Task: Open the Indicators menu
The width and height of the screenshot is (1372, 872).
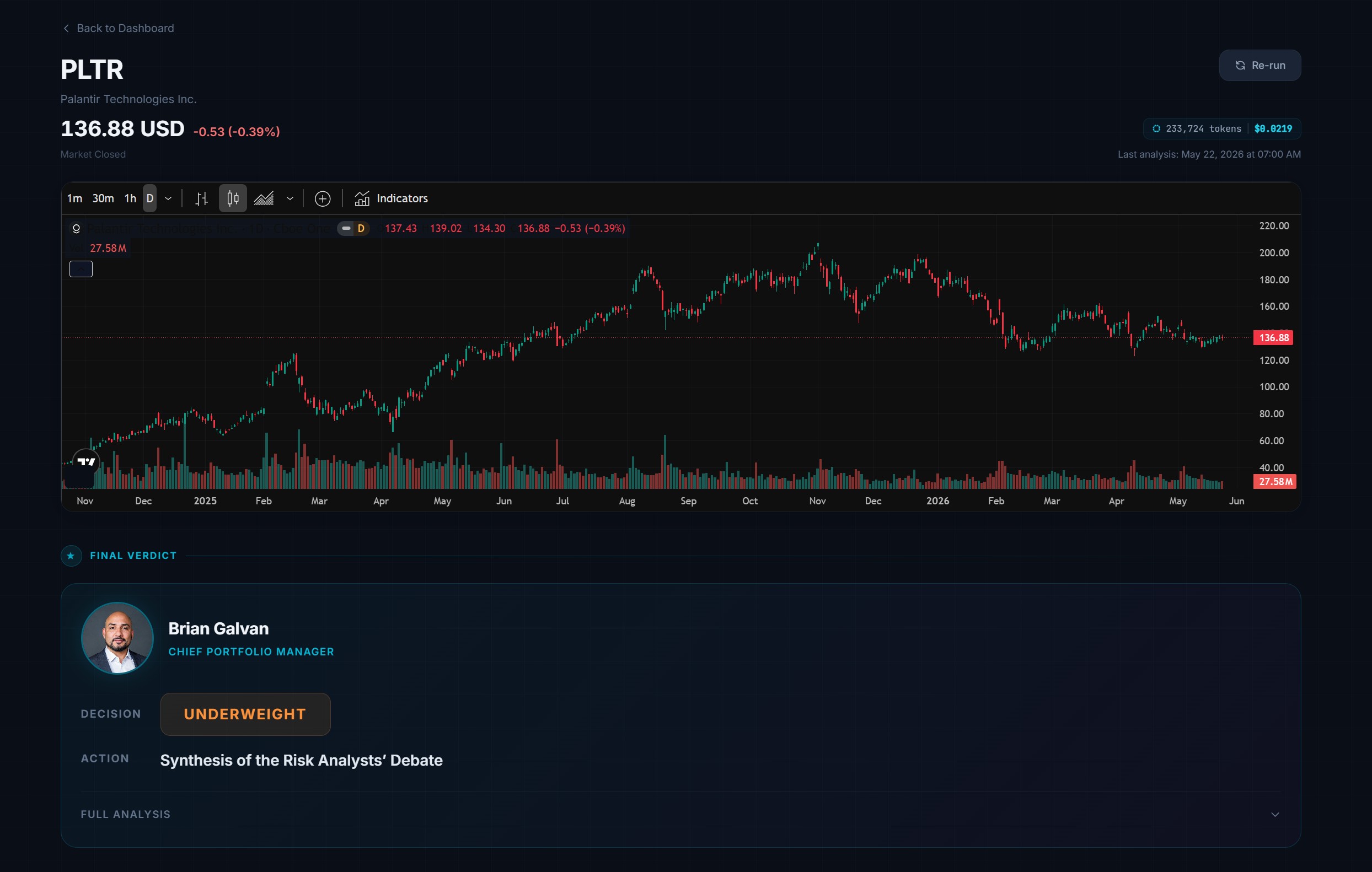Action: [392, 198]
